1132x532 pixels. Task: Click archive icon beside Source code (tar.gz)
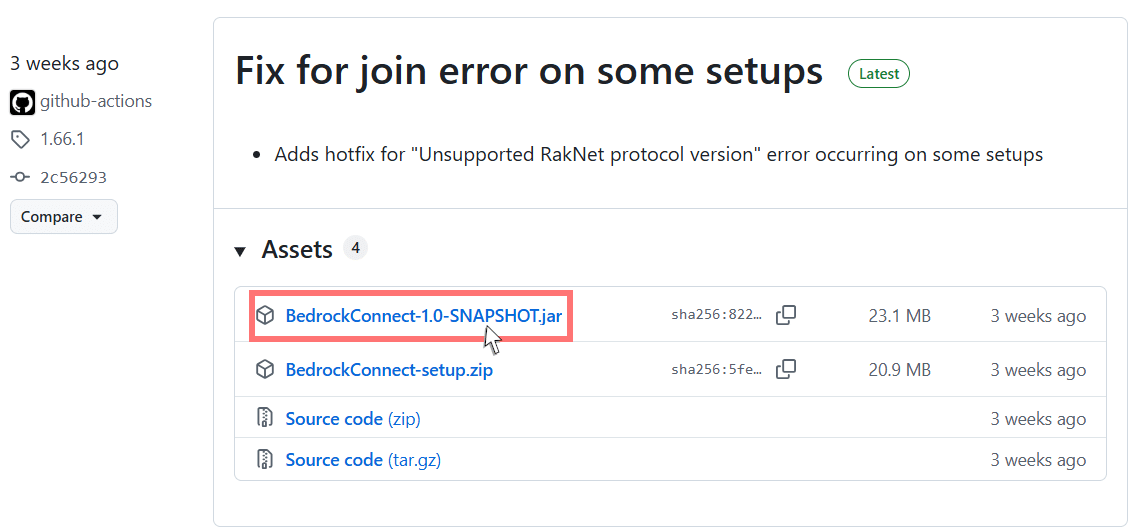265,459
